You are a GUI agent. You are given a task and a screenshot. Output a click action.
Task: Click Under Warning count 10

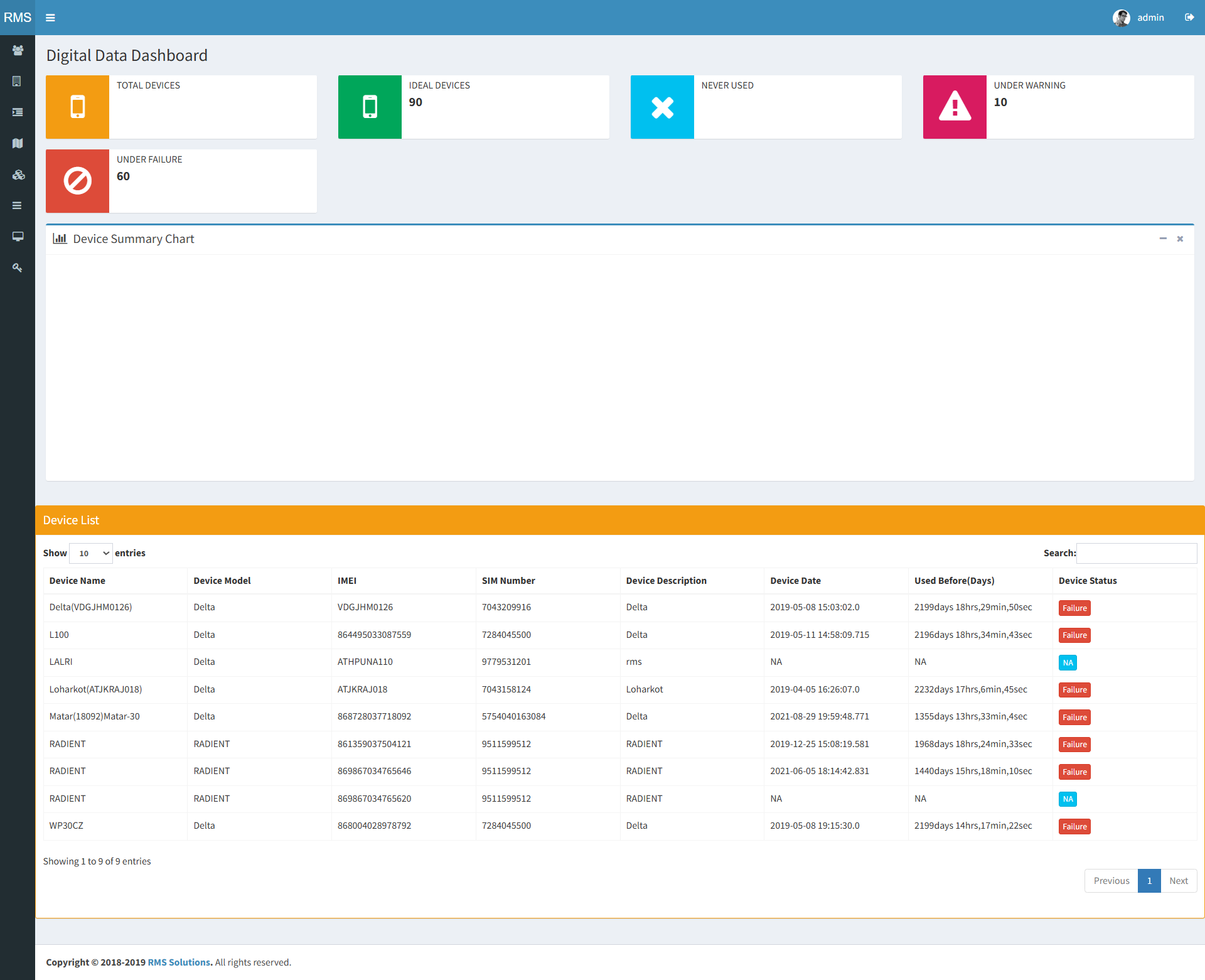click(1000, 102)
